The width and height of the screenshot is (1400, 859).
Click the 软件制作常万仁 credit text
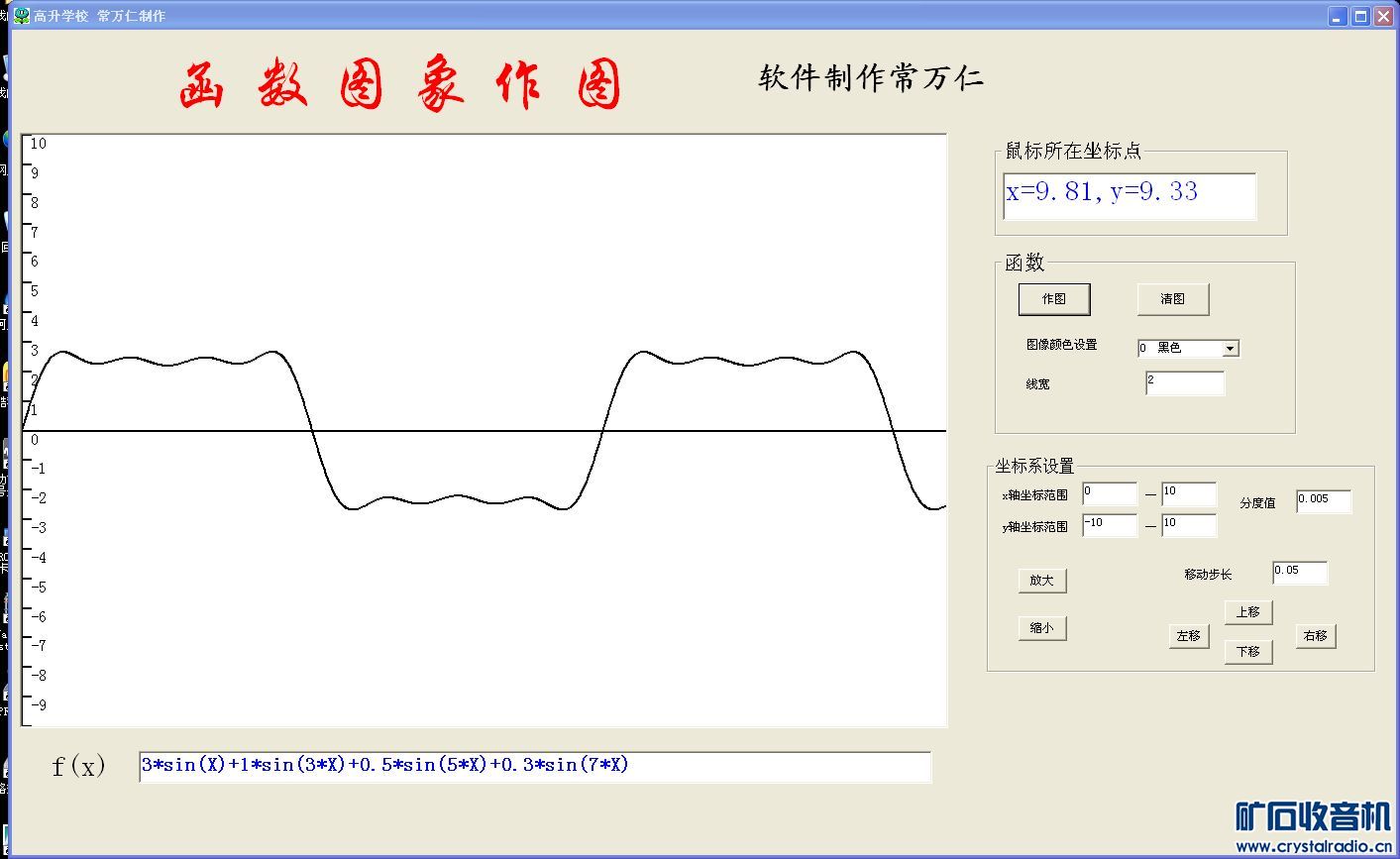871,78
